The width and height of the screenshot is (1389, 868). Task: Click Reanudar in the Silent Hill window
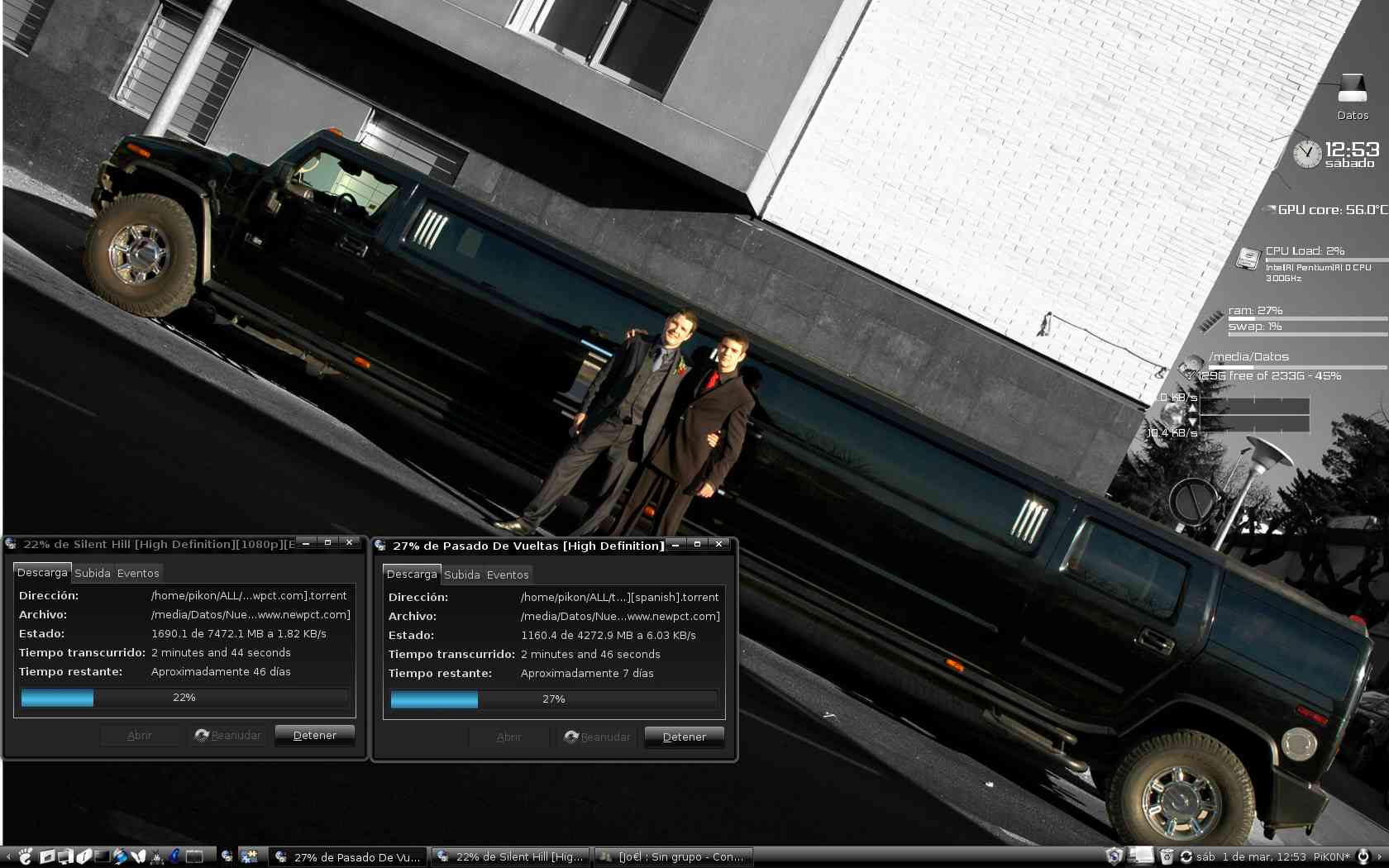tap(227, 735)
